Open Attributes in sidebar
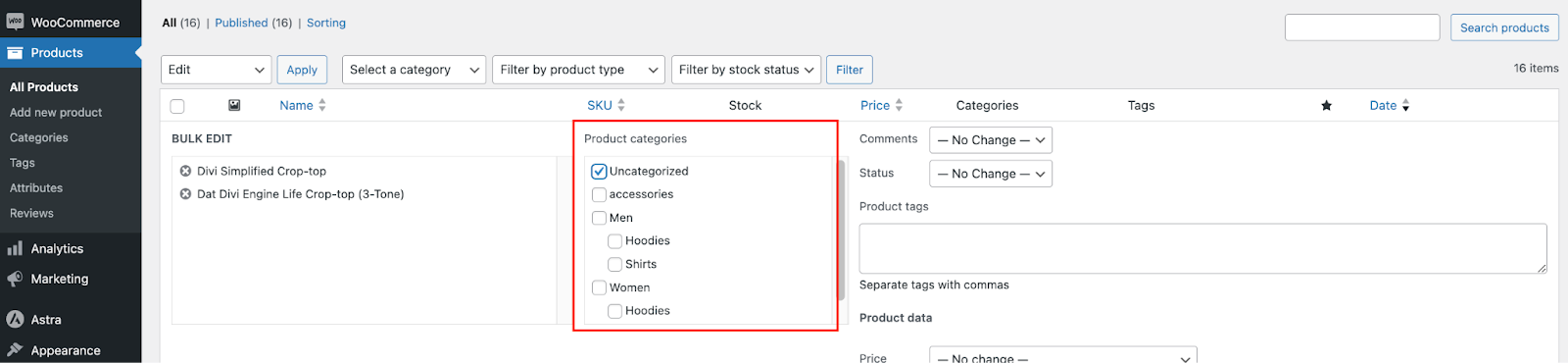Viewport: 1568px width, 363px height. tap(36, 188)
